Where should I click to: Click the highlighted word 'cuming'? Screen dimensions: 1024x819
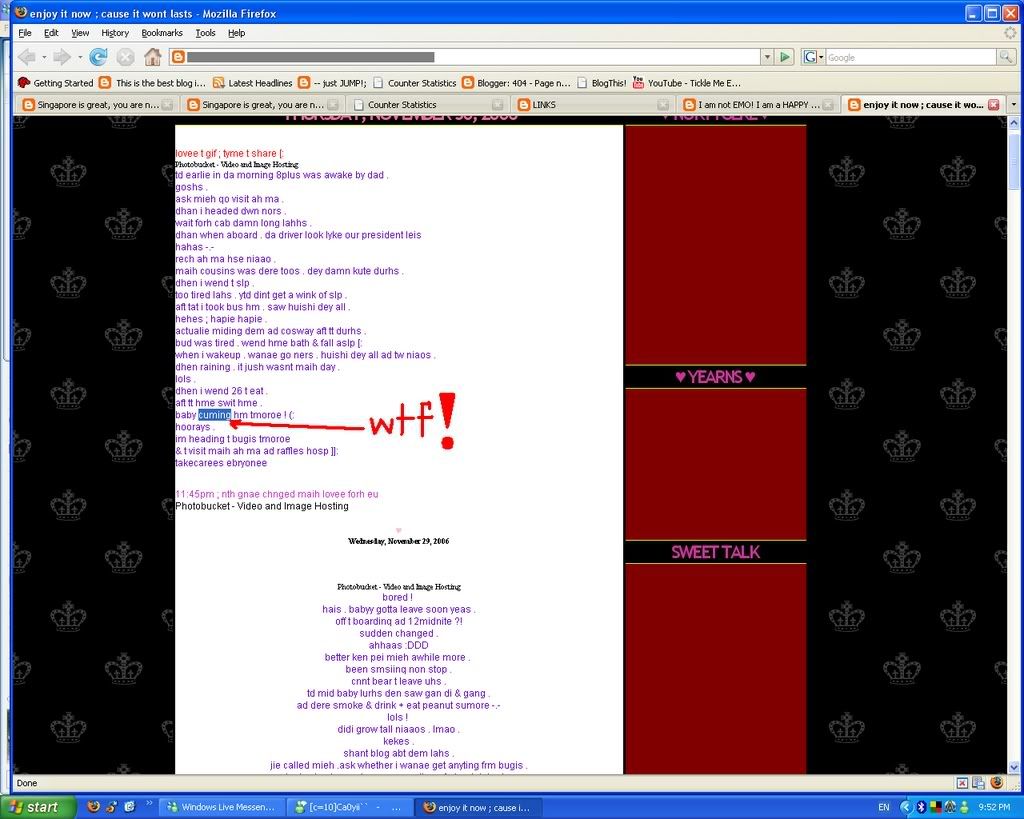click(x=214, y=415)
